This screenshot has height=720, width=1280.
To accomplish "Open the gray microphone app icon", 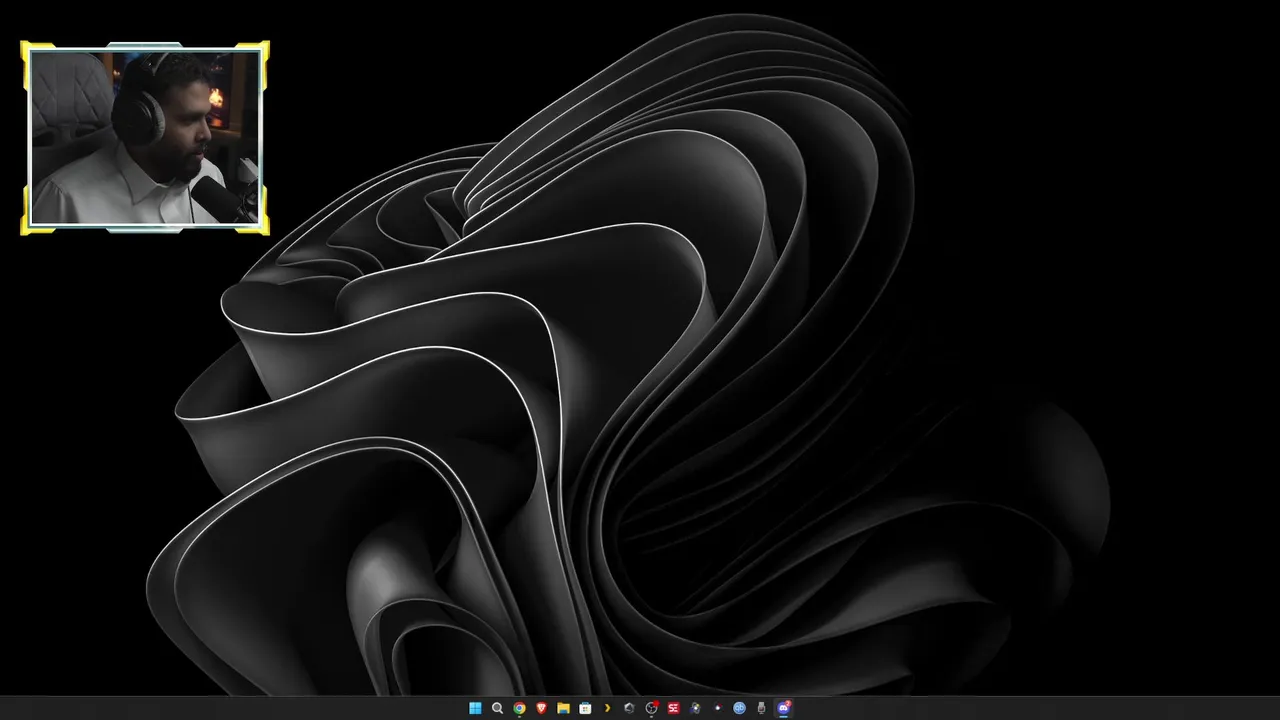I will pyautogui.click(x=761, y=708).
